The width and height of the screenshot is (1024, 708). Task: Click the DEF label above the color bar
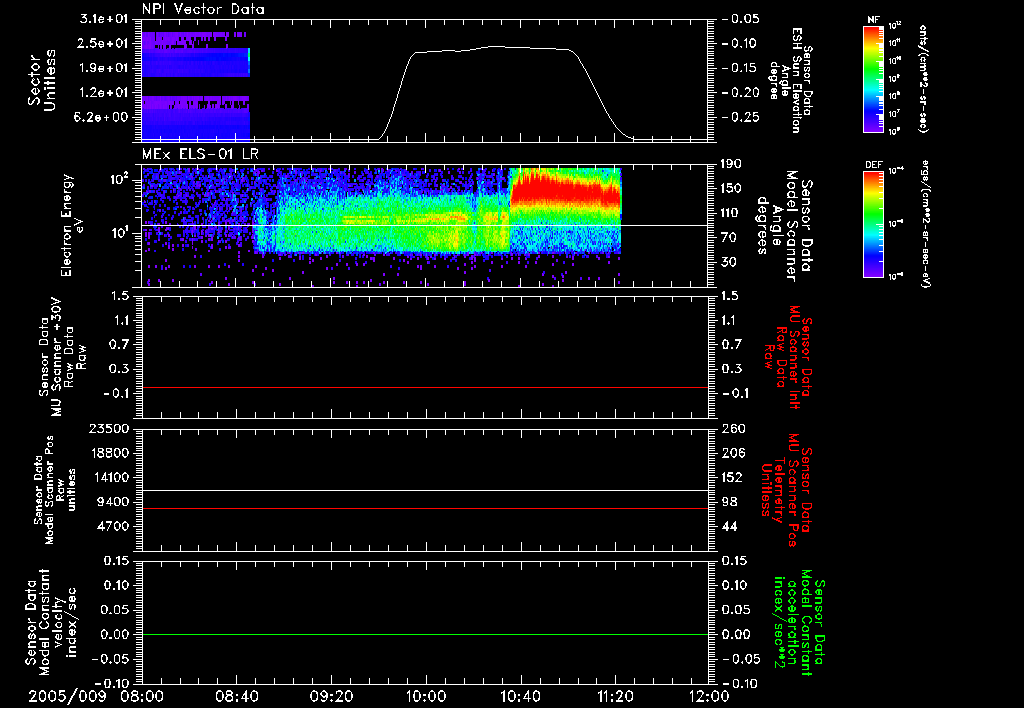click(874, 165)
